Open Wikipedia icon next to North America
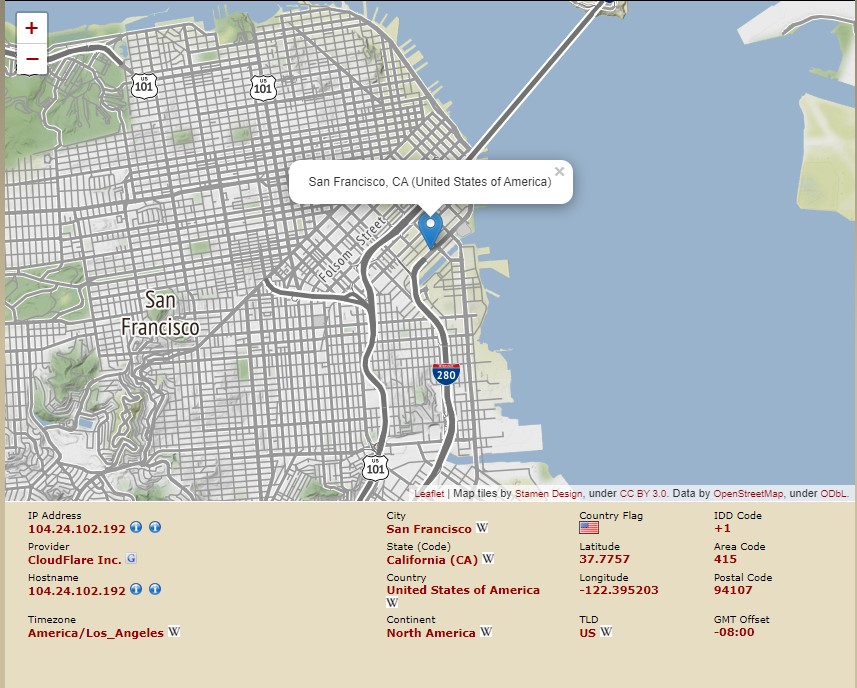The image size is (857, 688). click(x=486, y=632)
